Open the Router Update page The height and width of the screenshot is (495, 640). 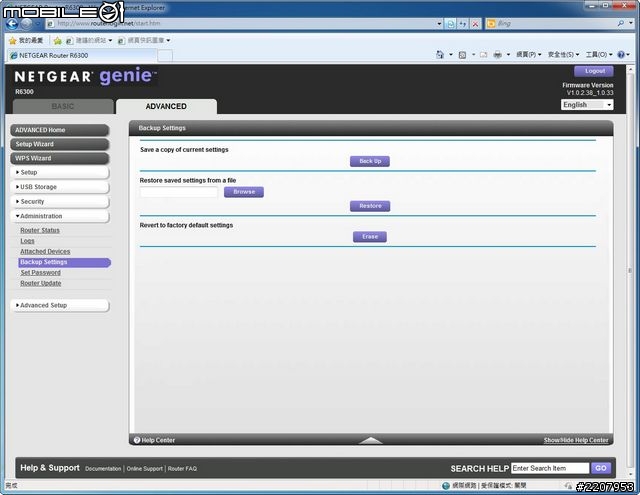[x=41, y=283]
